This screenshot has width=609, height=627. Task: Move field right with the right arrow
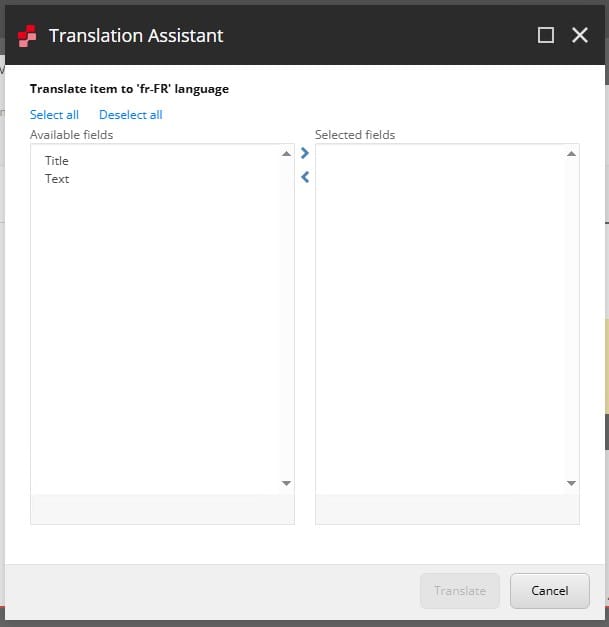[305, 154]
